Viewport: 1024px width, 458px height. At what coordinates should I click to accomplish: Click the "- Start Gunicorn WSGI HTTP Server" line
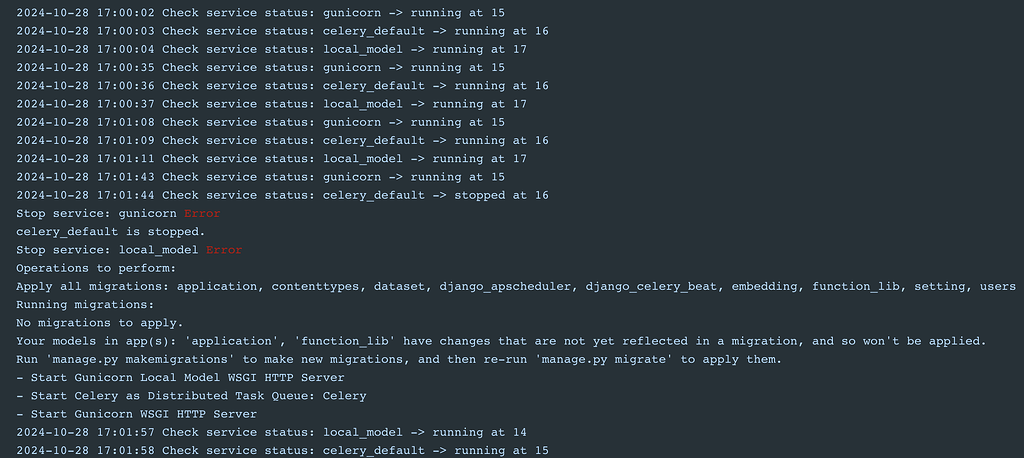click(x=136, y=414)
